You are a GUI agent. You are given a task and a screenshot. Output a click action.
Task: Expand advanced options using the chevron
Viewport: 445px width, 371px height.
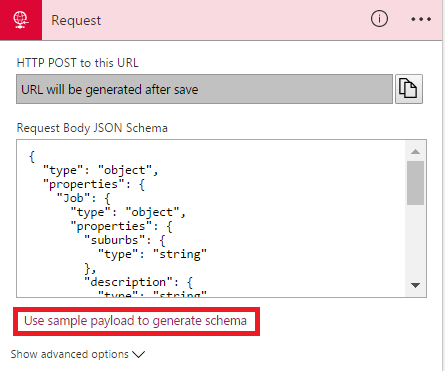[138, 354]
